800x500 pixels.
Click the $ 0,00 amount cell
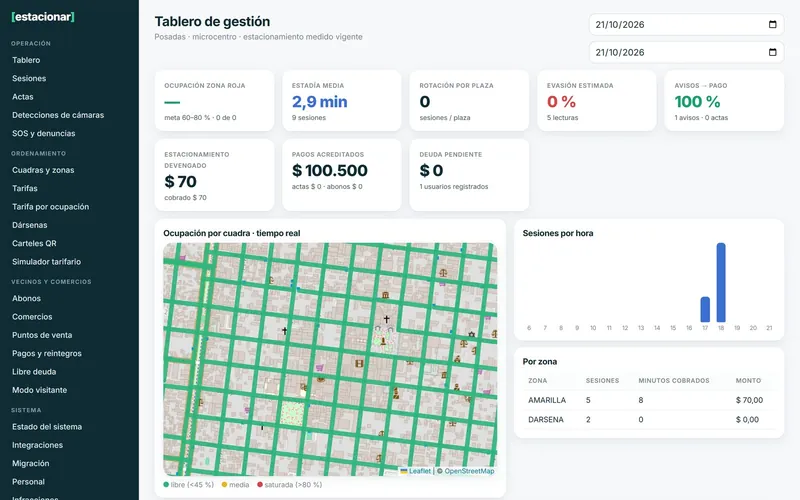click(x=747, y=419)
